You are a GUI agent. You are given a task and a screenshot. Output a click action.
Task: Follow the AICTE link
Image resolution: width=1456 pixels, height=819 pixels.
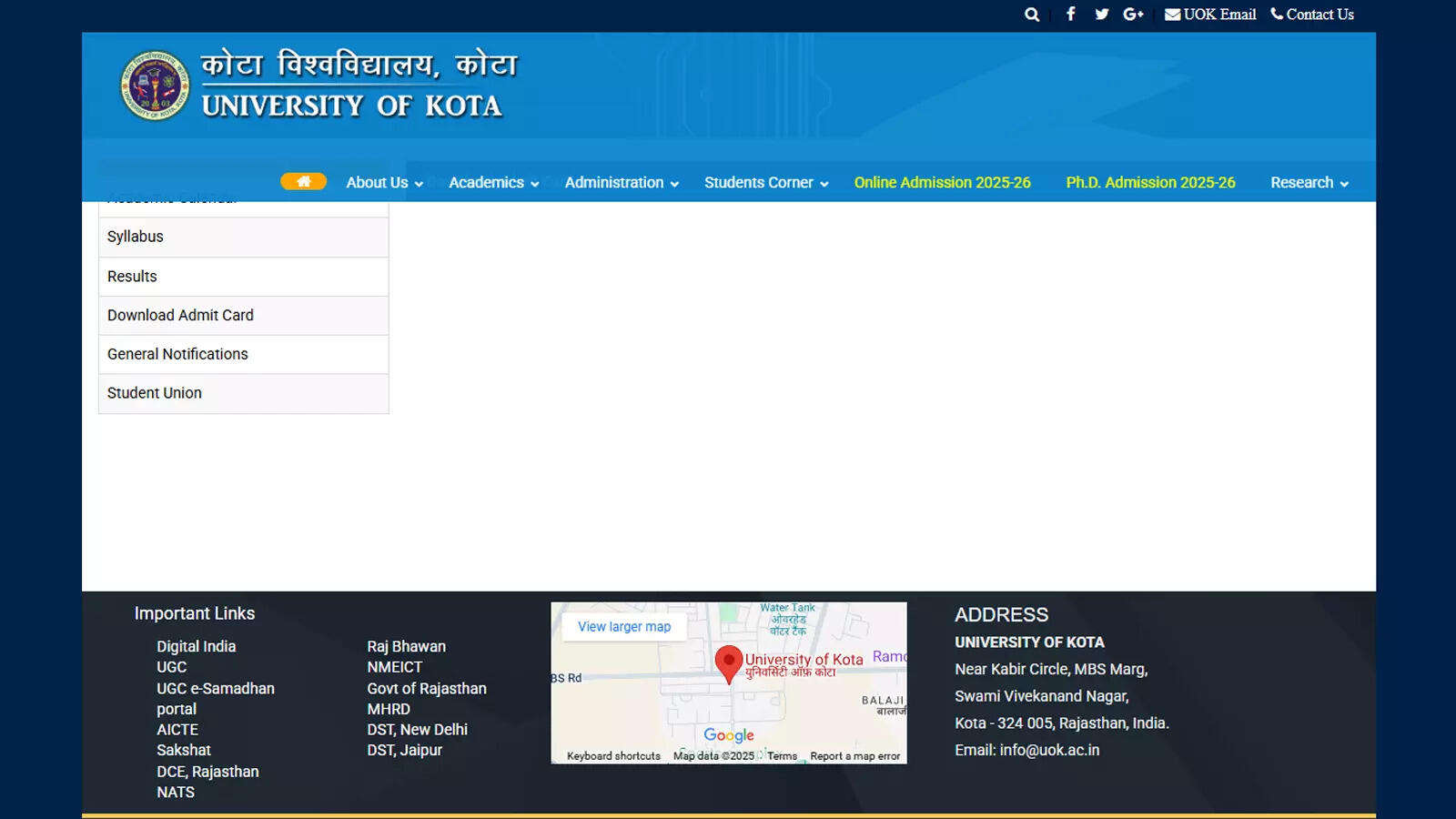177,730
